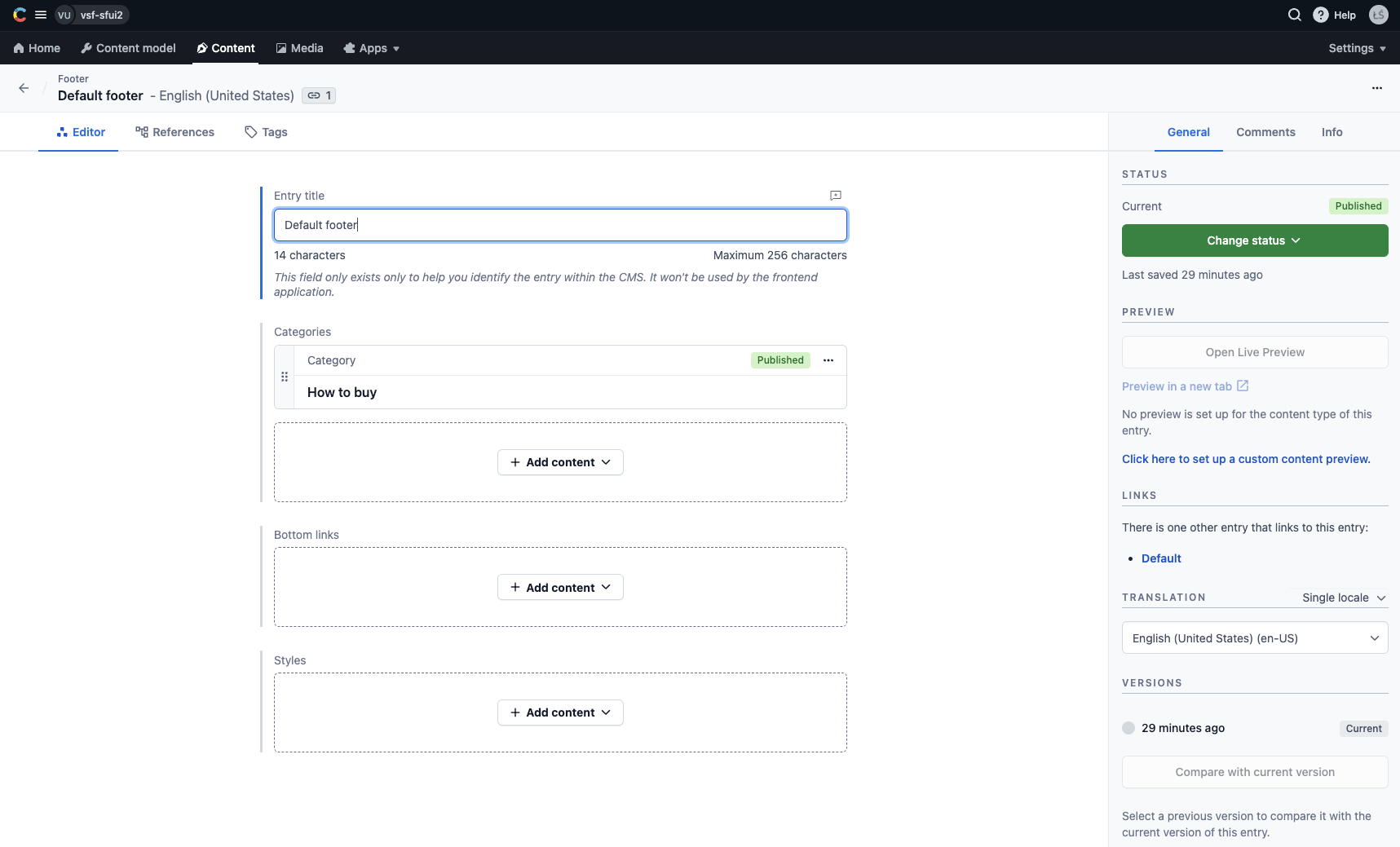Expand the Single locale translation dropdown
Screen dimensions: 1400x847
point(1342,597)
